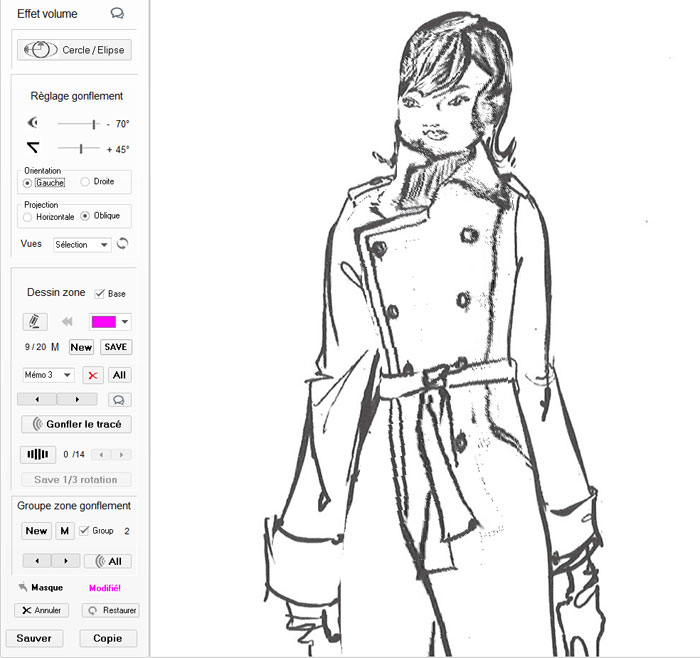Viewport: 700px width, 658px height.
Task: Click the red X delete memo button
Action: [92, 375]
